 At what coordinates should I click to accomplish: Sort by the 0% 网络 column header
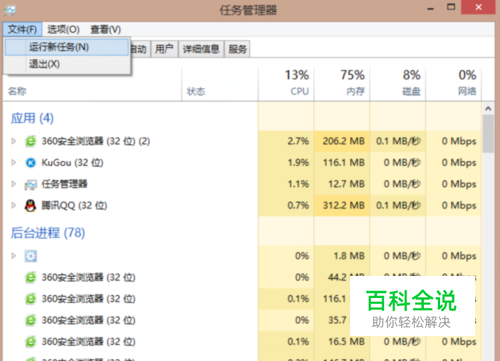tap(453, 84)
